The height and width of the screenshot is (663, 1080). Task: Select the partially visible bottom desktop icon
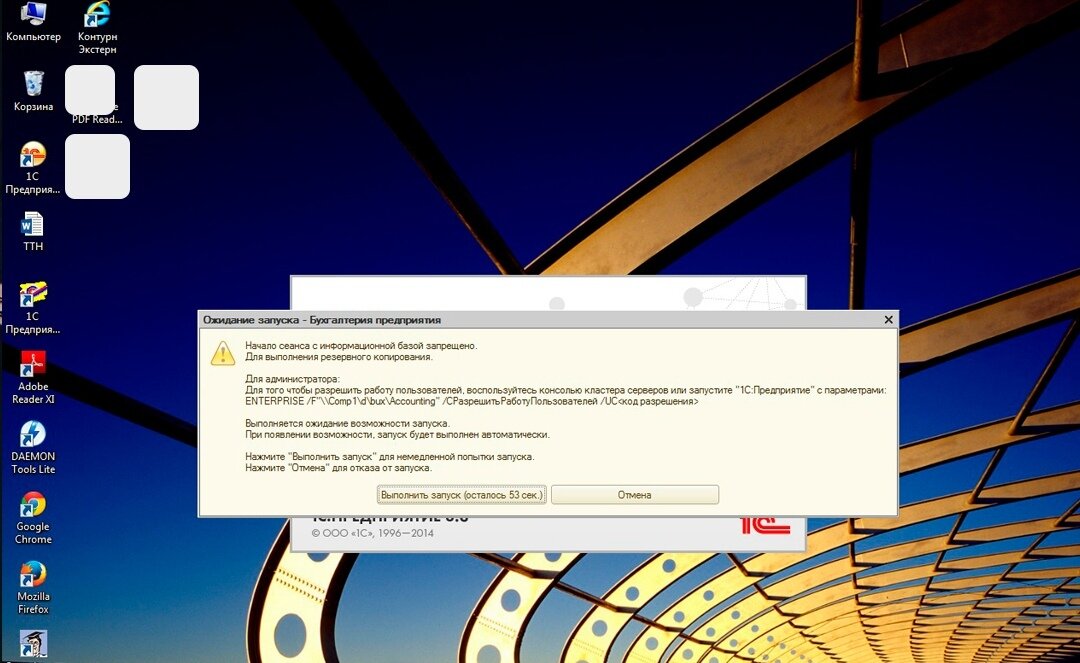pos(32,646)
